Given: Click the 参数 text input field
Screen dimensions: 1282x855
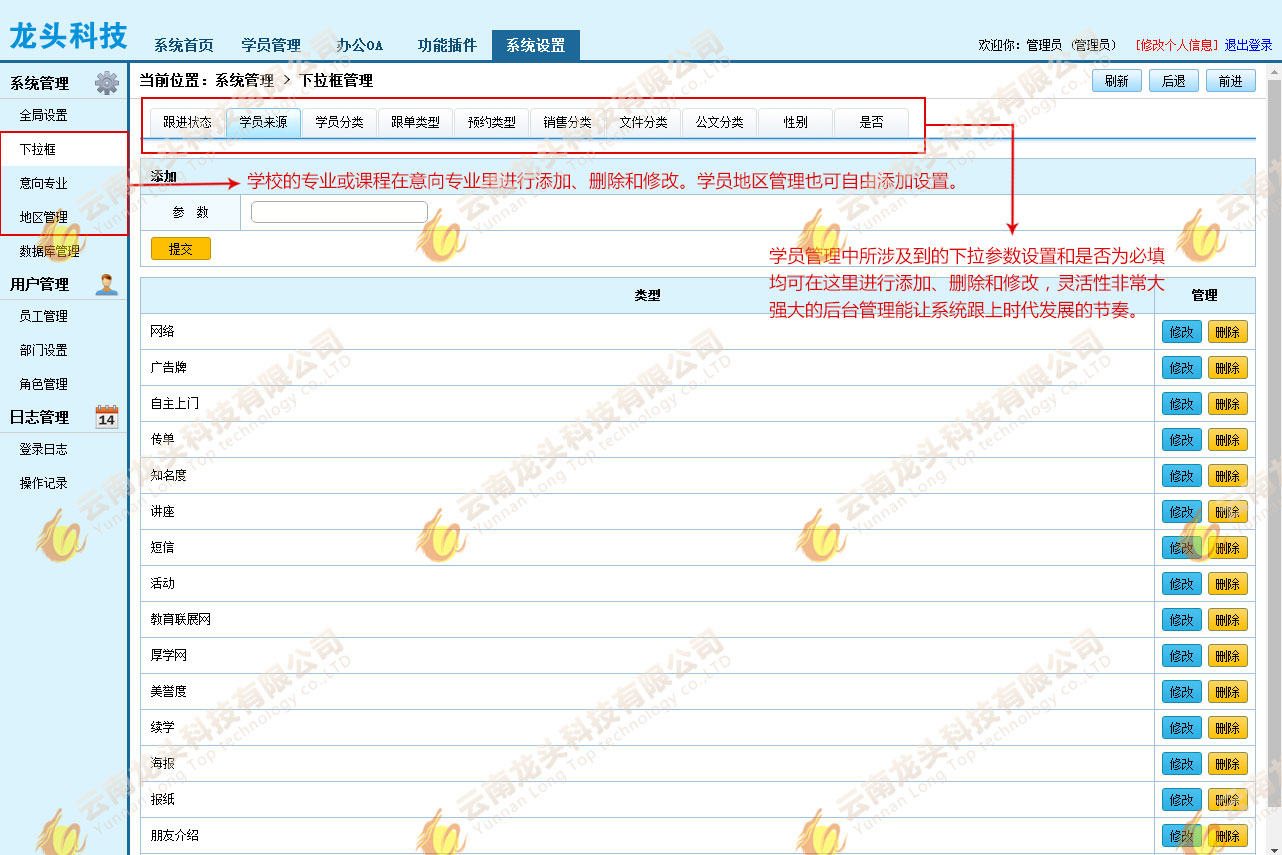Looking at the screenshot, I should (x=339, y=212).
